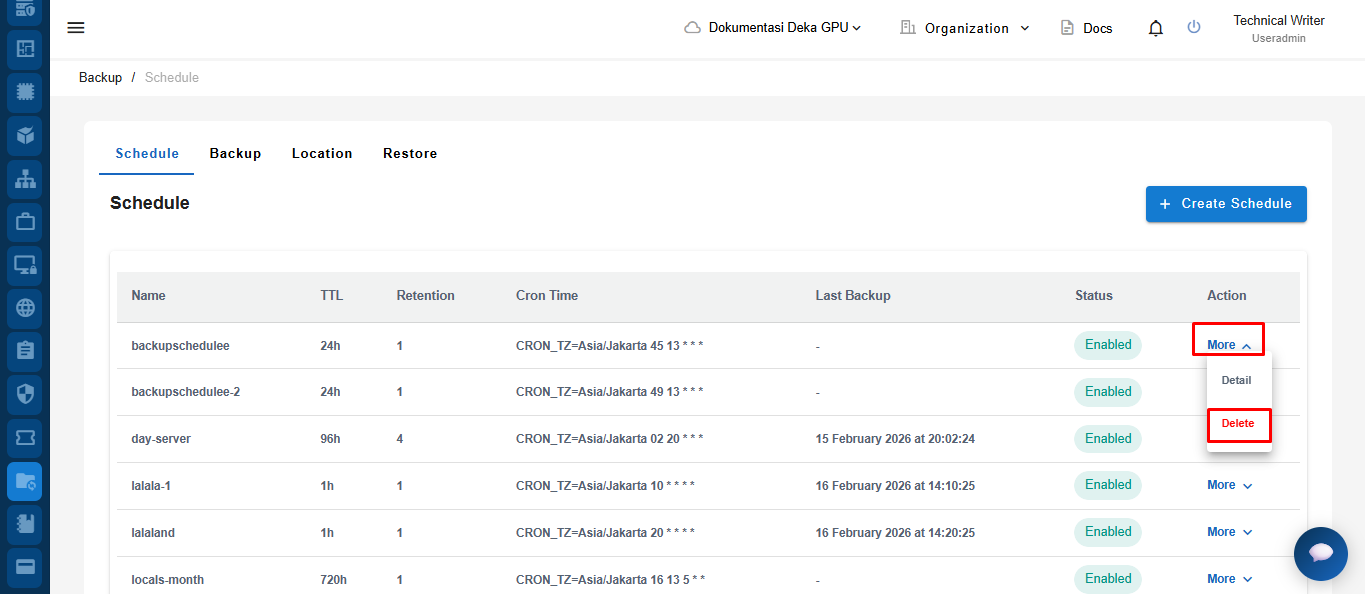This screenshot has height=594, width=1365.
Task: Open the live chat bubble
Action: 1320,553
